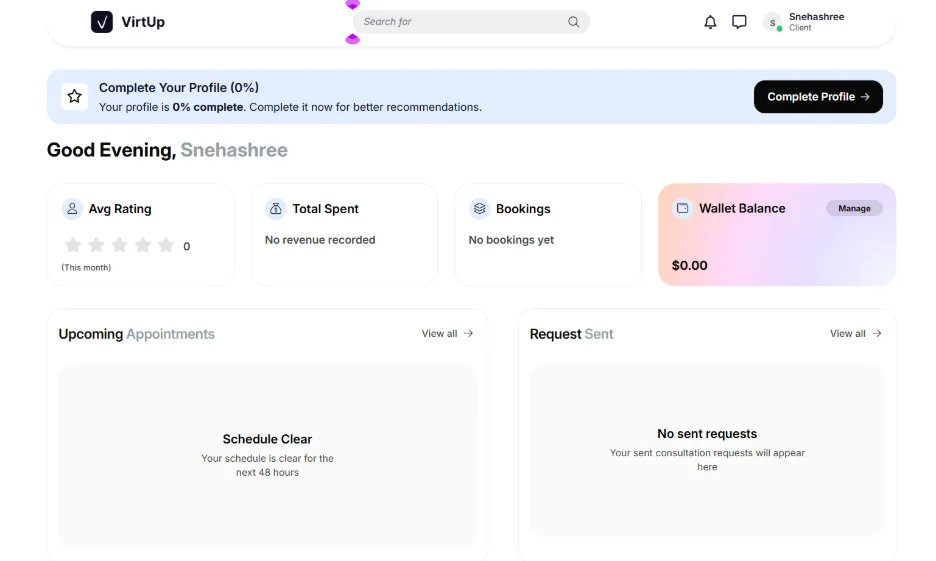
Task: Click the first rating star
Action: (73, 245)
